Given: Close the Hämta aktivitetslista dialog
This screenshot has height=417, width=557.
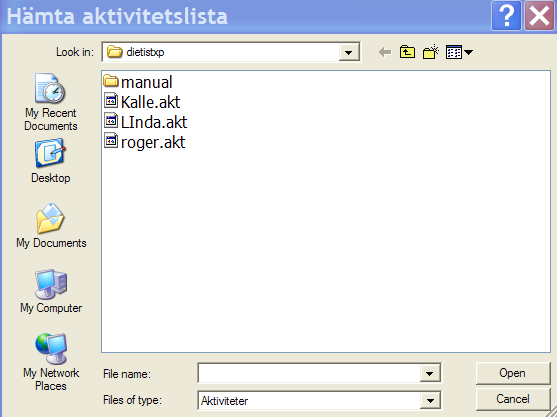Looking at the screenshot, I should coord(539,15).
